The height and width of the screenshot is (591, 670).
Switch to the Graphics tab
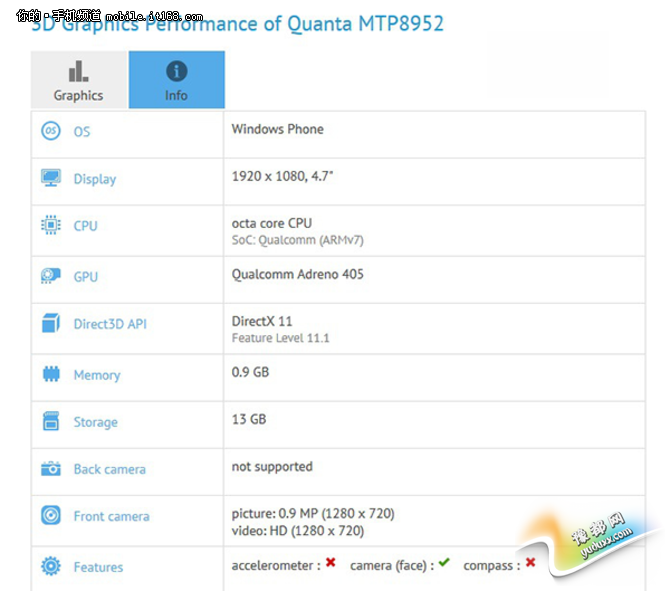pos(79,81)
